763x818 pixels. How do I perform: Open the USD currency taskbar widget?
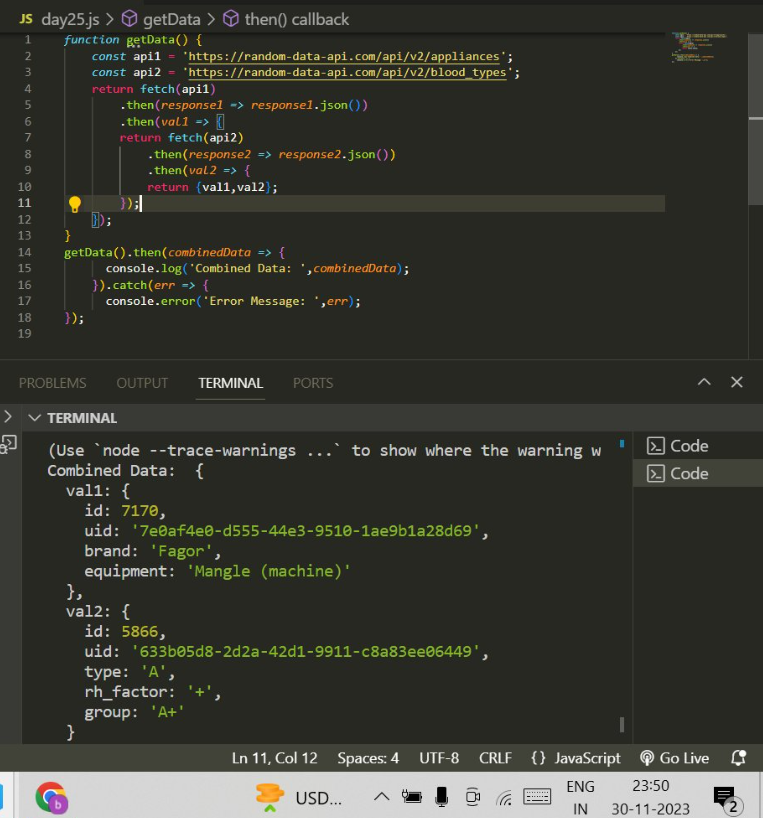(298, 798)
